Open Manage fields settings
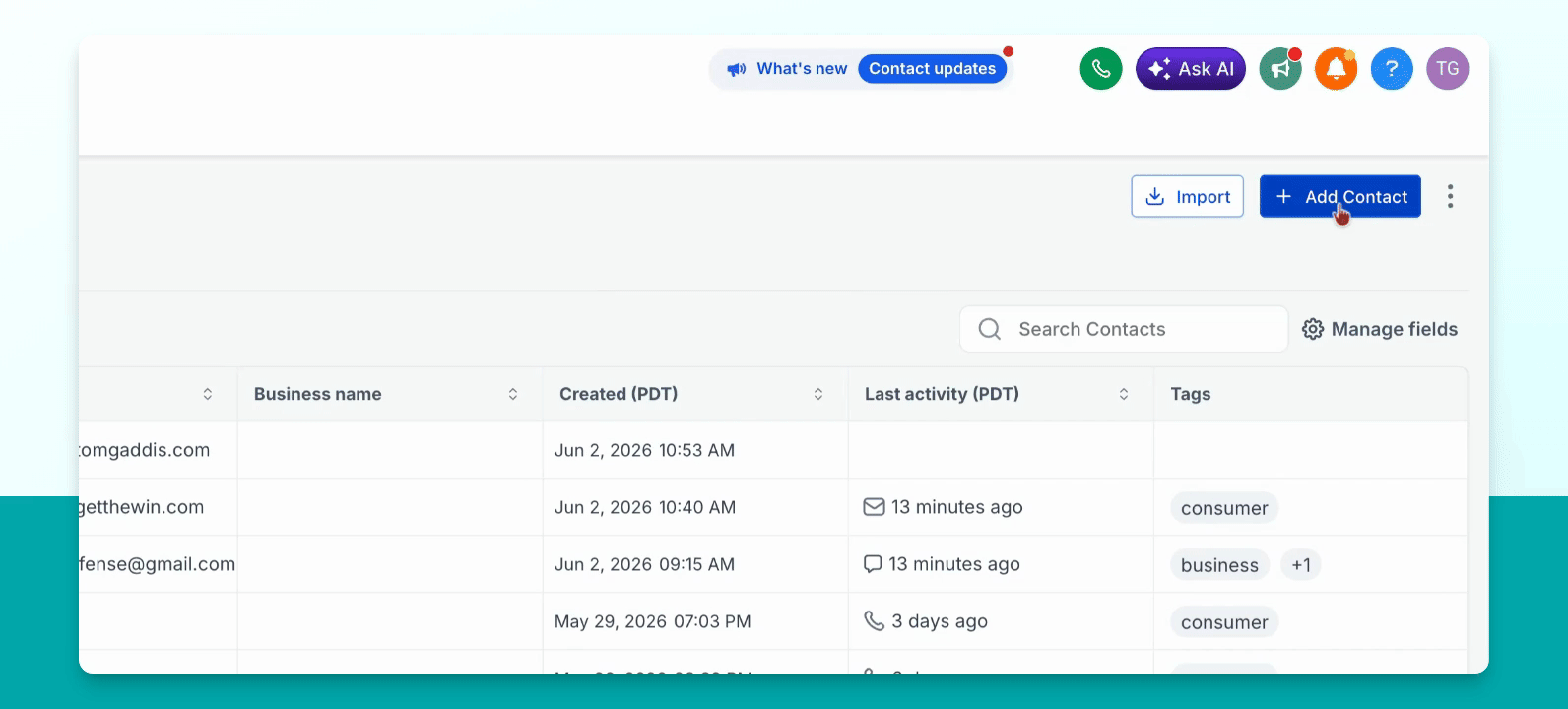This screenshot has width=1568, height=709. (1380, 329)
